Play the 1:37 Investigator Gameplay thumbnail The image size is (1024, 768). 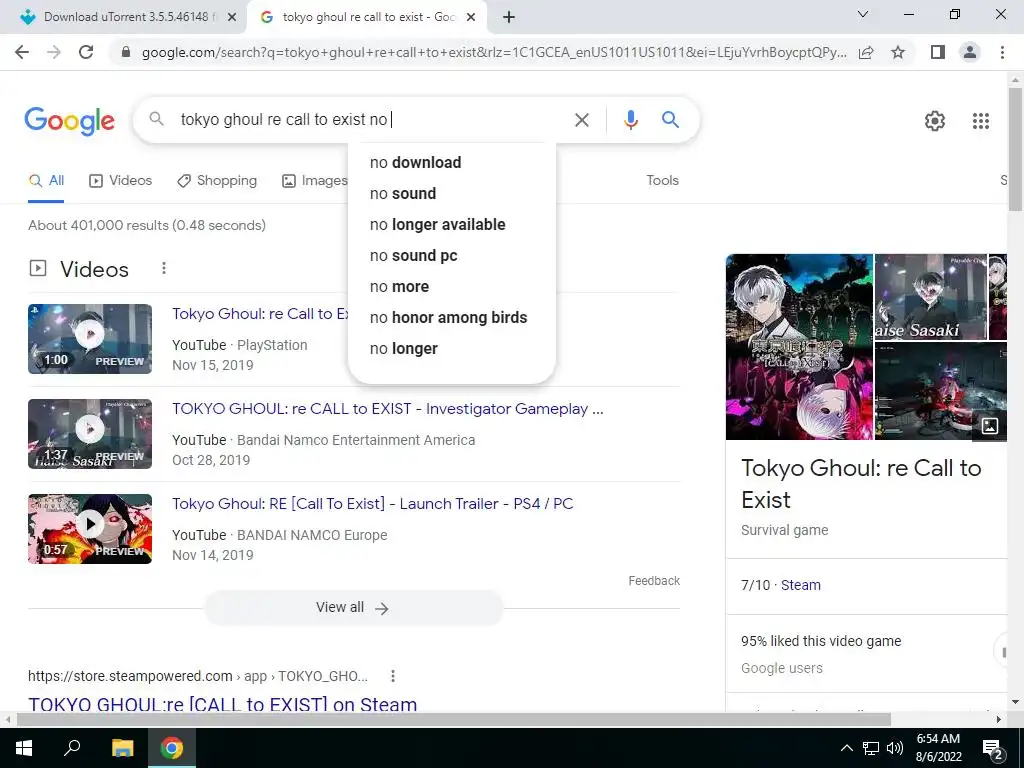point(89,434)
